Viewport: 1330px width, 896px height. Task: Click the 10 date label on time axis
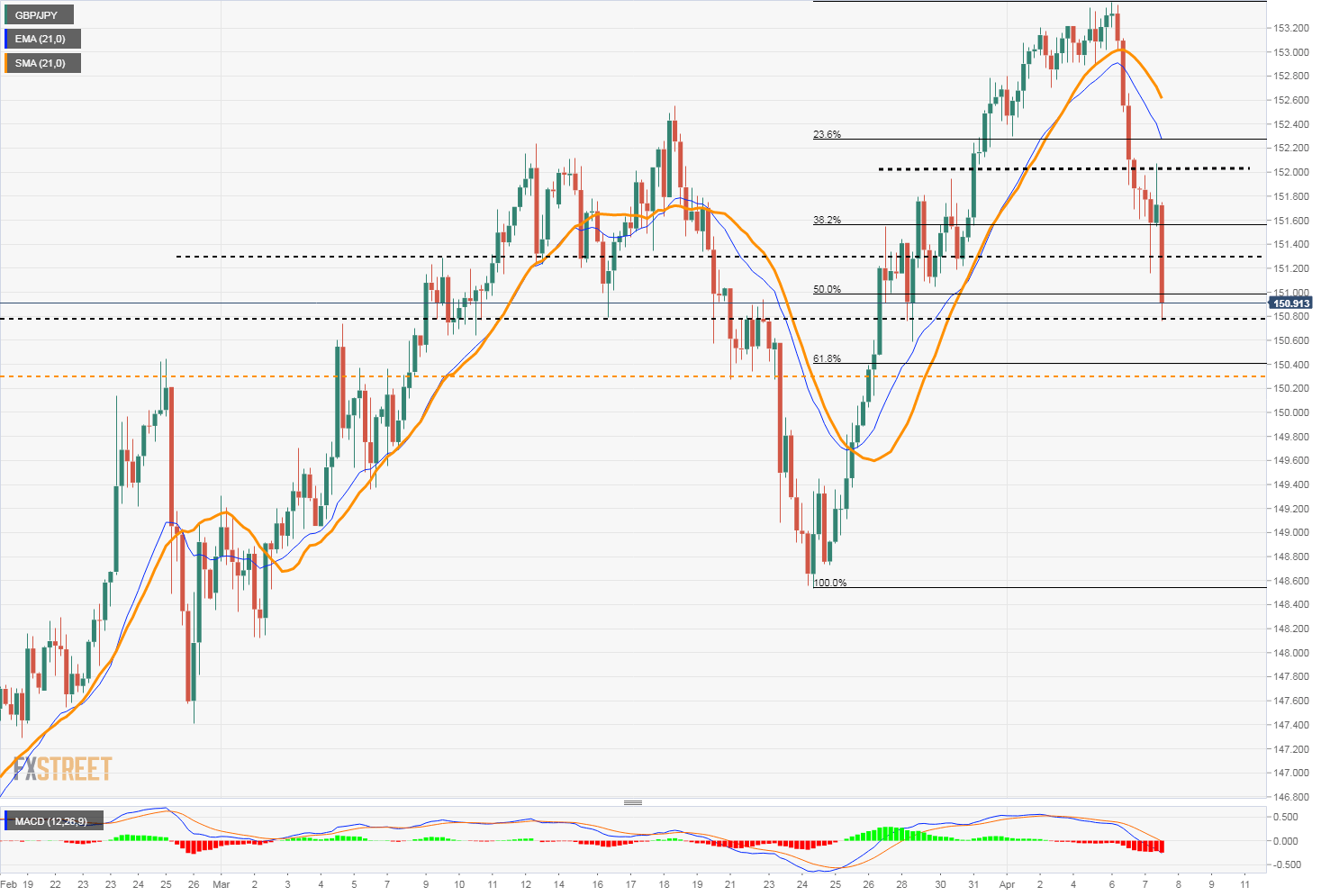[x=458, y=884]
